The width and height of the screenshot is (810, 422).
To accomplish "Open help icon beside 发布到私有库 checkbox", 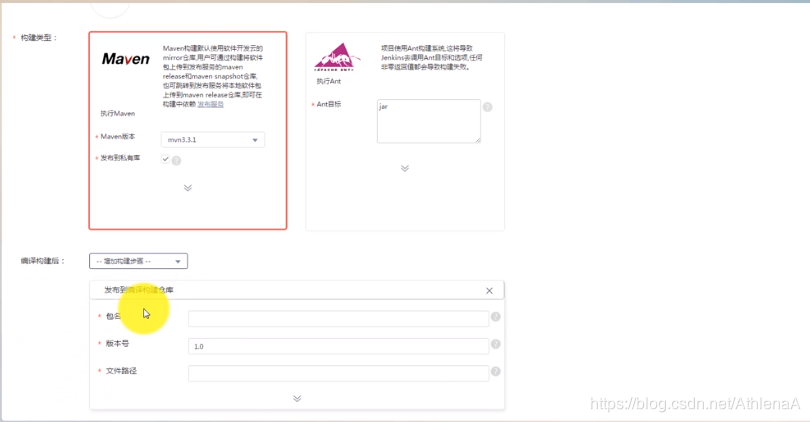I will click(x=176, y=161).
